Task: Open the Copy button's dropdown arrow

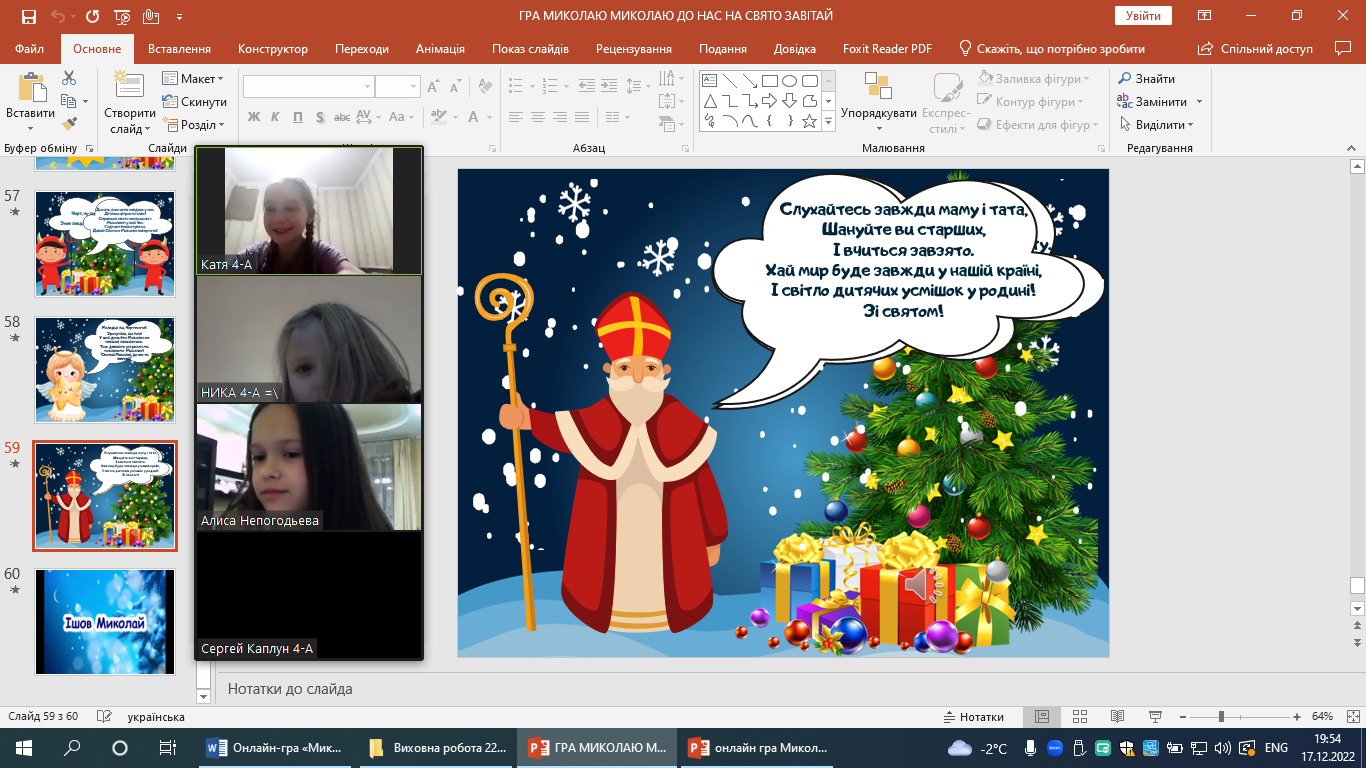Action: [85, 101]
